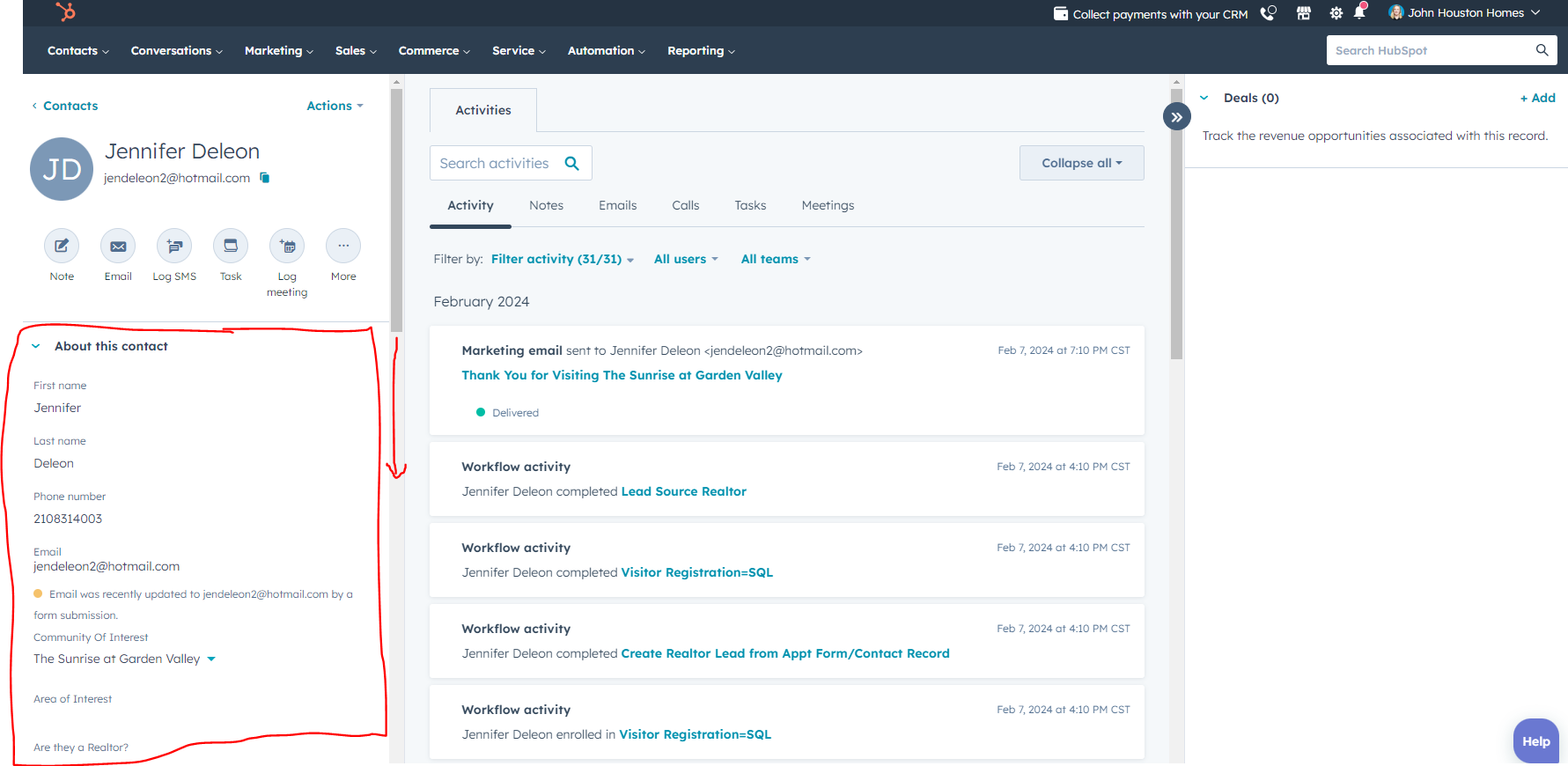Click the JD contact avatar
Screen dimensions: 1568x766
tap(62, 169)
